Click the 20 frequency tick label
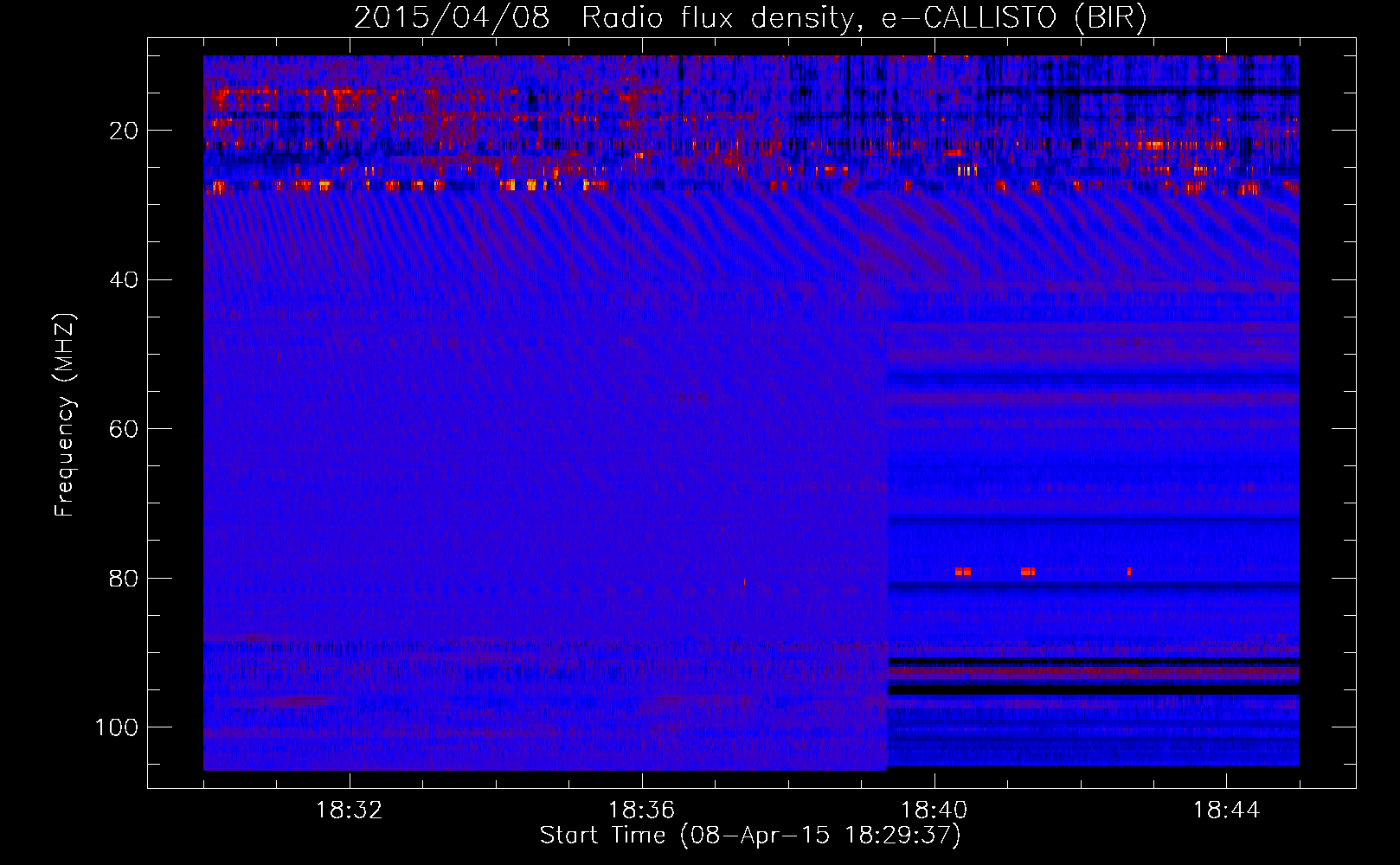 [125, 131]
